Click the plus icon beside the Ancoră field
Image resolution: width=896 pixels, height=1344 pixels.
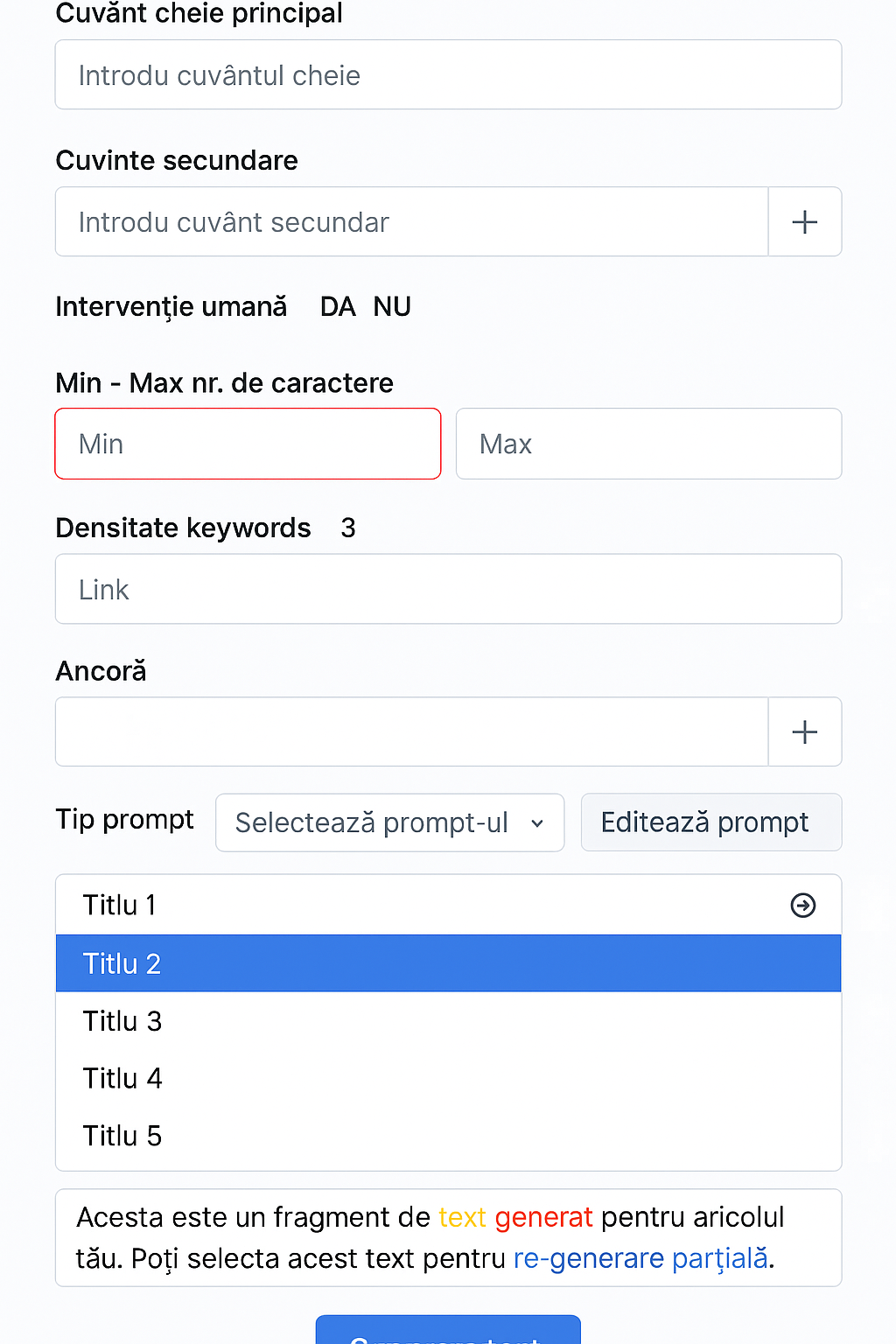tap(804, 732)
